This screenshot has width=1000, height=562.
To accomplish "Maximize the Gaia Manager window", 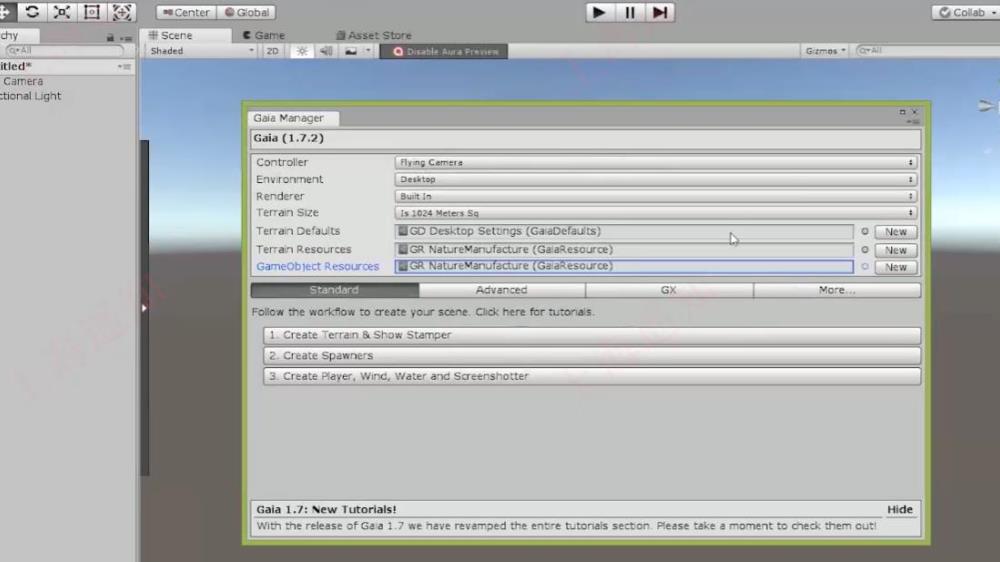I will point(902,112).
